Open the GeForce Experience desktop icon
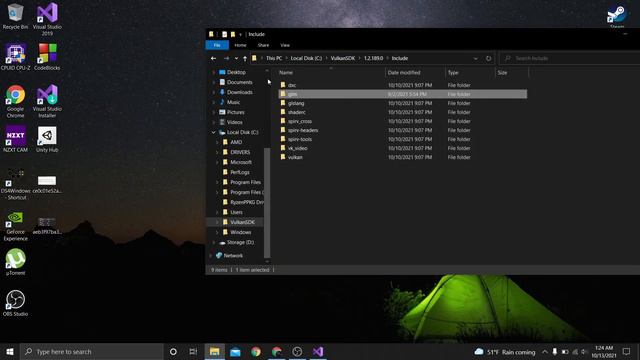This screenshot has width=640, height=360. pos(16,226)
